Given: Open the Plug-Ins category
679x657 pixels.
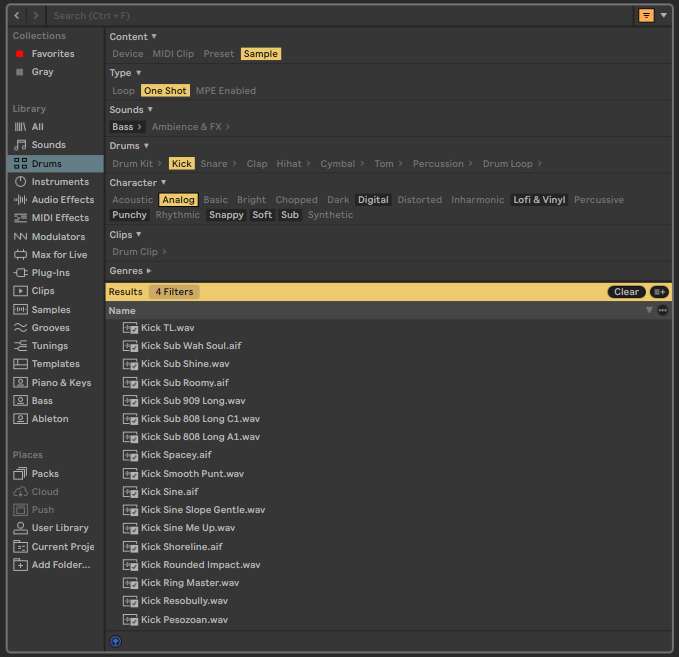Looking at the screenshot, I should 42,273.
